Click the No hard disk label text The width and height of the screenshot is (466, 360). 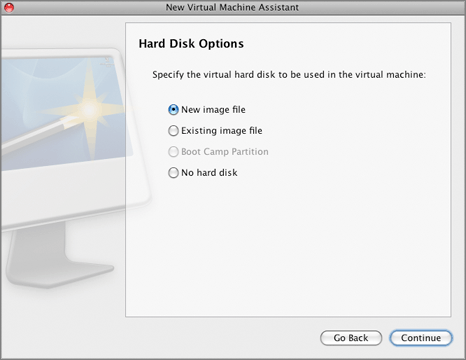tap(209, 173)
